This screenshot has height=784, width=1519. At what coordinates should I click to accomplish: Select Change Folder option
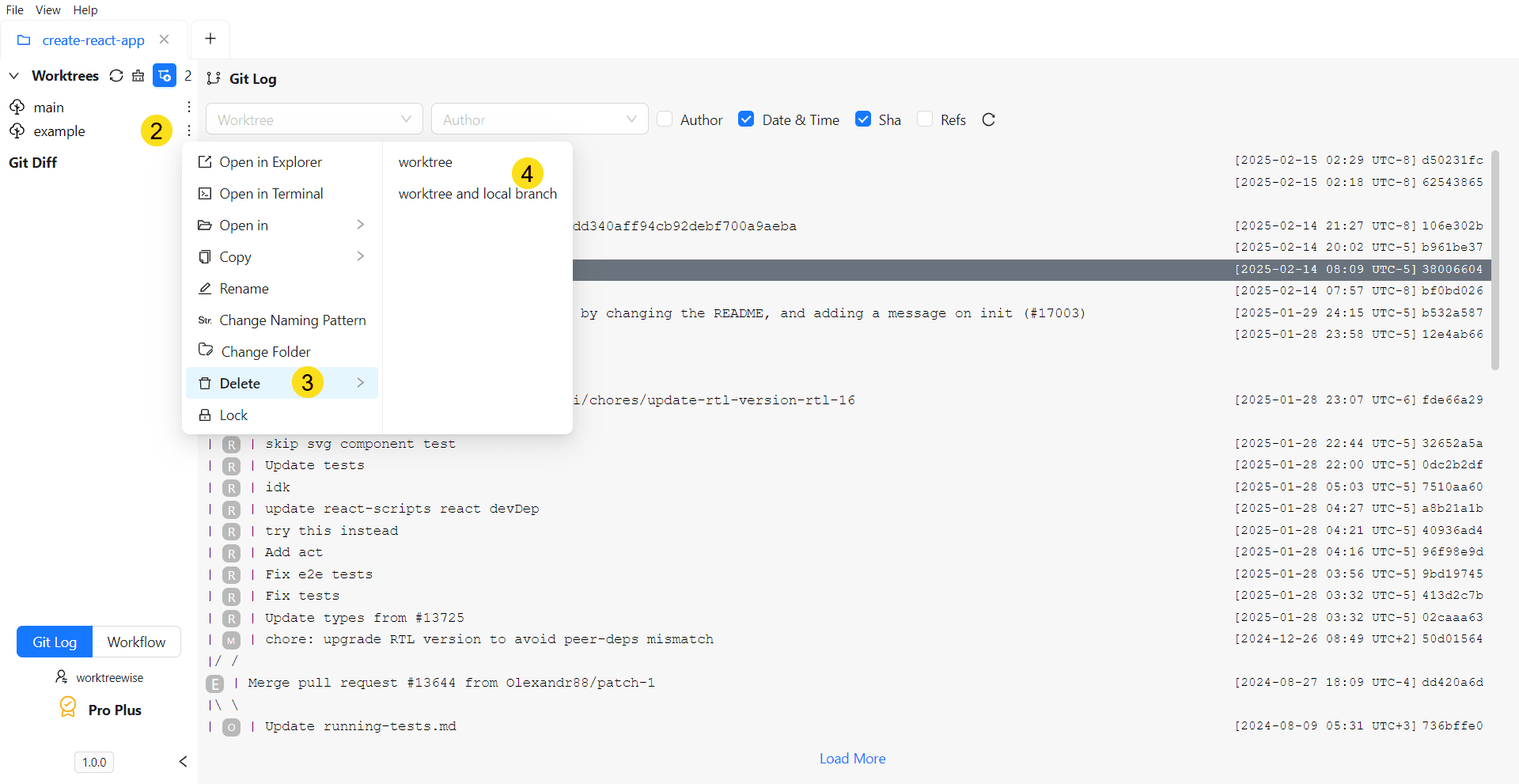[282, 352]
